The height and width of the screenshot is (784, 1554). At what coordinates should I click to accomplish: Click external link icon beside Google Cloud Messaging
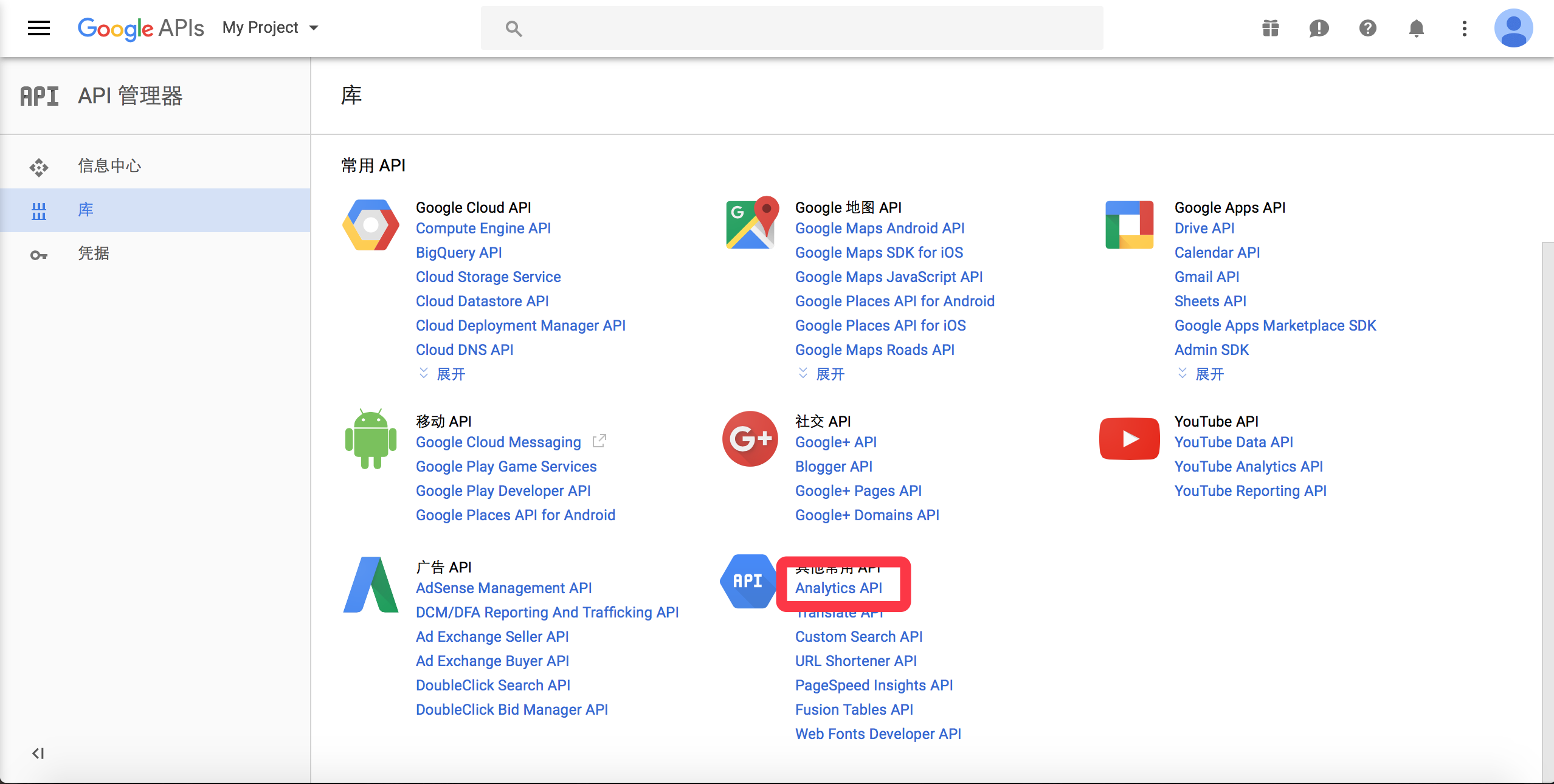[599, 441]
